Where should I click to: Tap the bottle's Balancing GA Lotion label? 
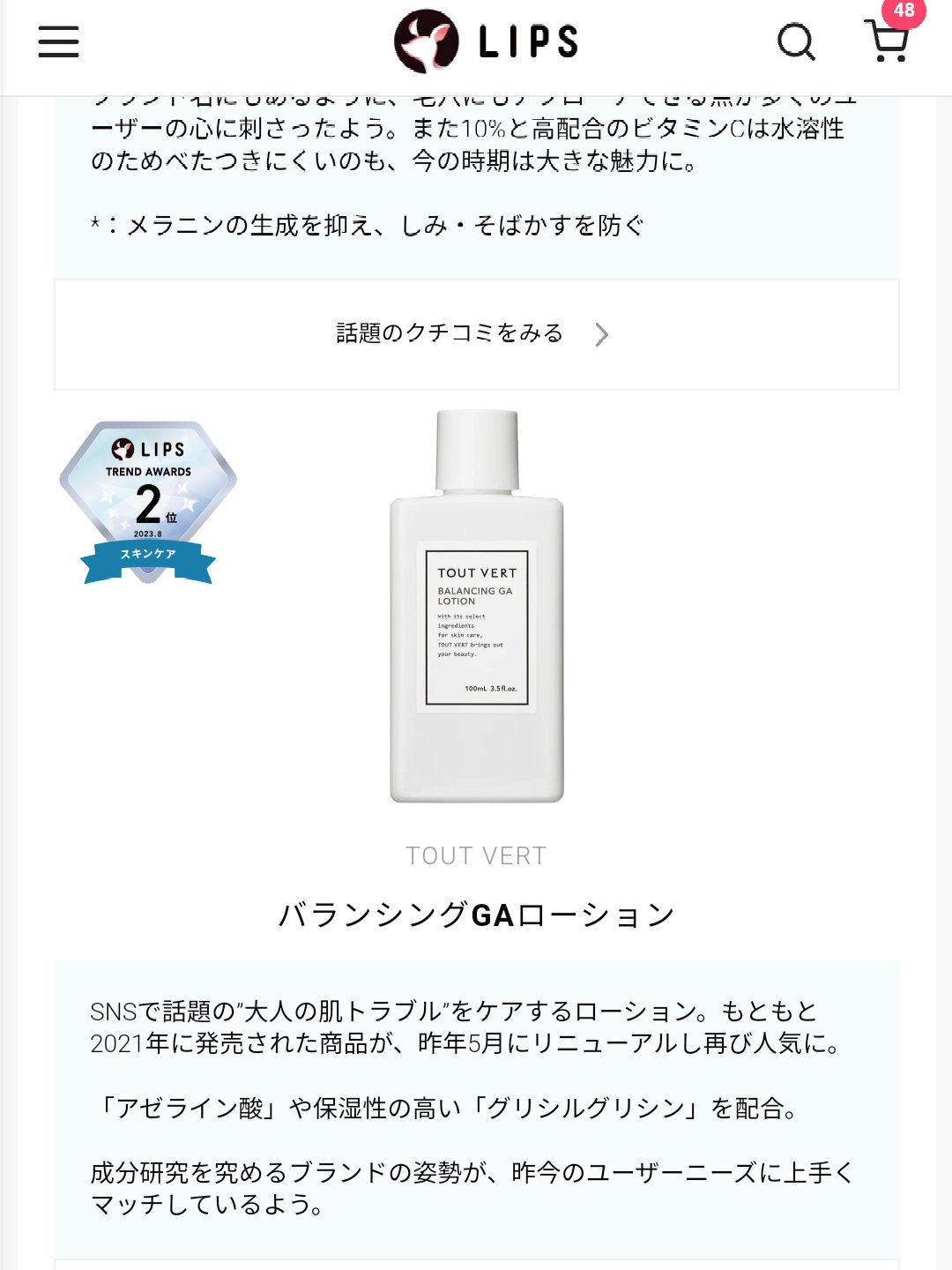click(477, 627)
